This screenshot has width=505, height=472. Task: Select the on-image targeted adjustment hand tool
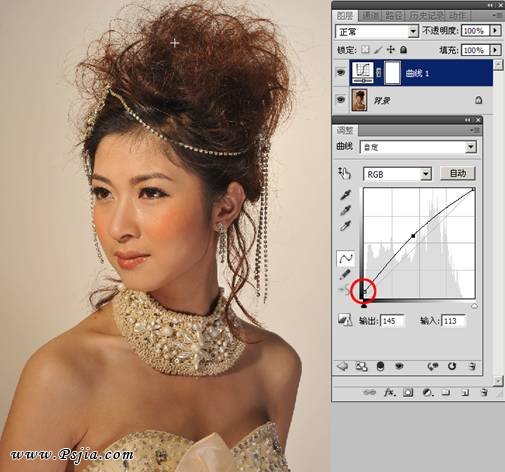coord(345,174)
